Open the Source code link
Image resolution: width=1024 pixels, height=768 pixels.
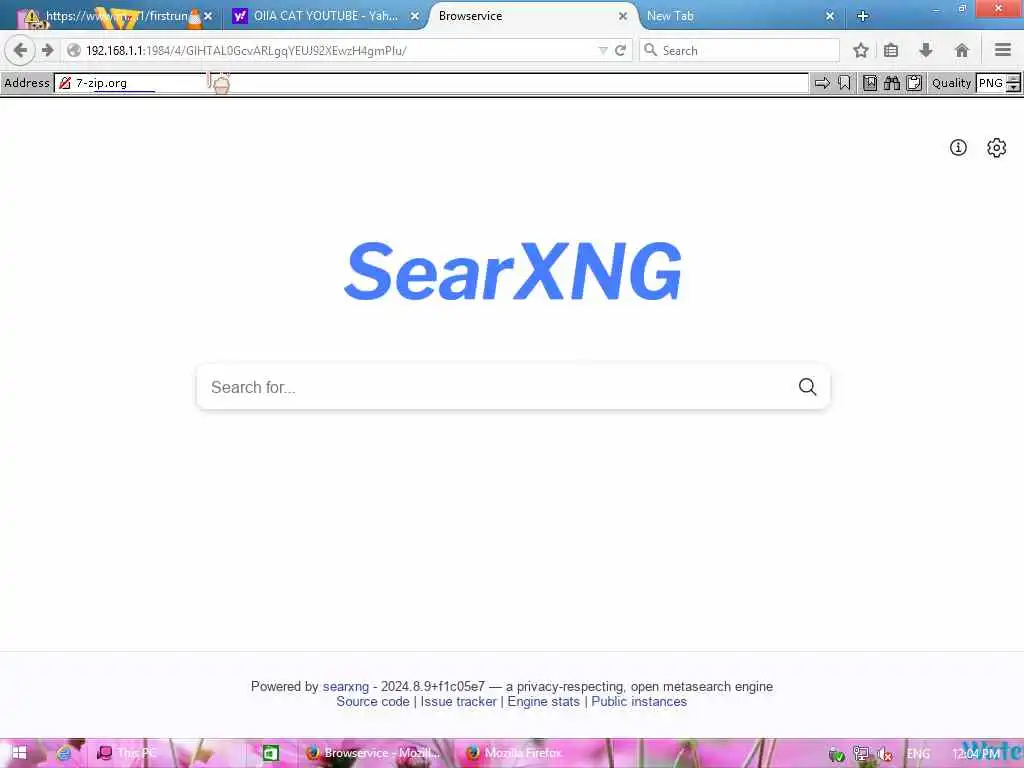click(373, 701)
